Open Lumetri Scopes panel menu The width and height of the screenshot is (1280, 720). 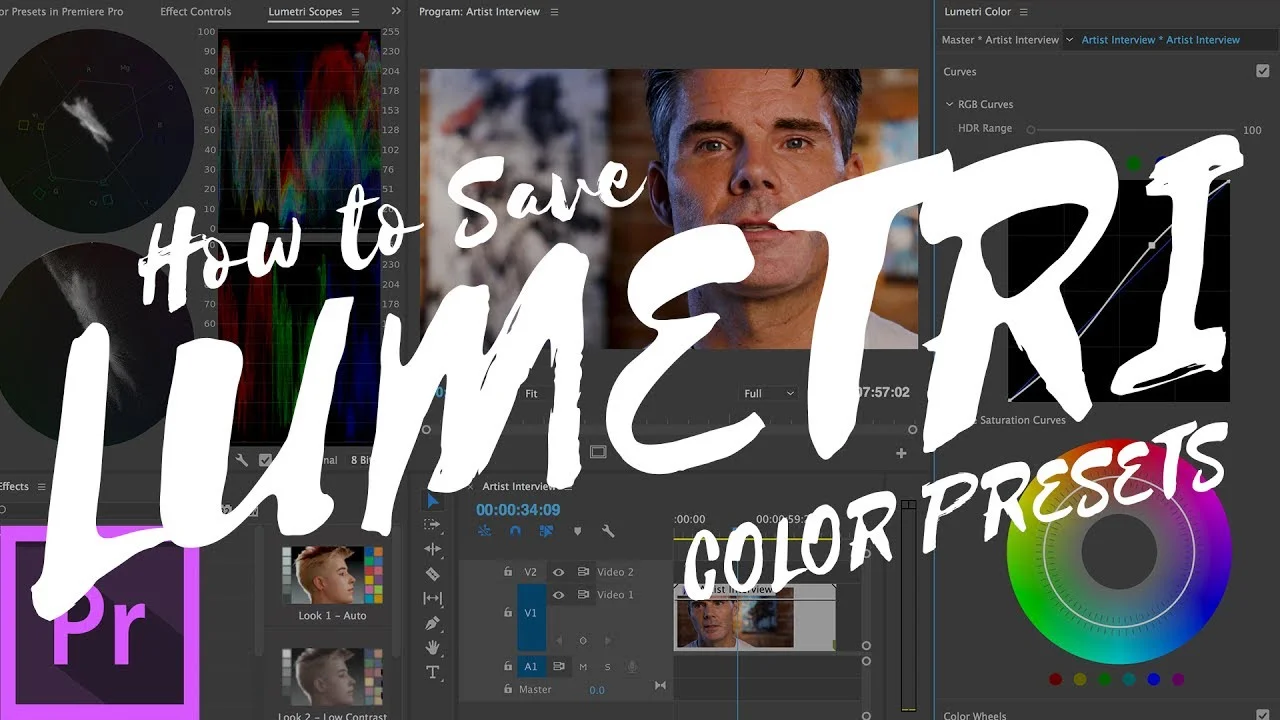[354, 12]
